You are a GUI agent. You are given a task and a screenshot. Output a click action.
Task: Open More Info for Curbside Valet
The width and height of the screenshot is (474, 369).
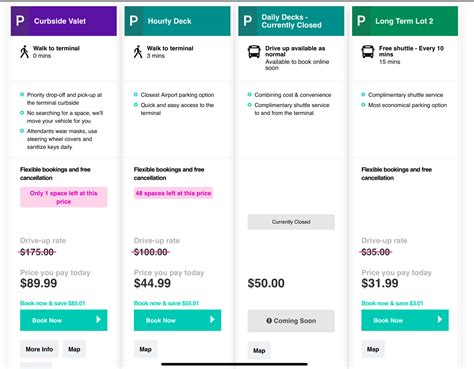(x=39, y=349)
